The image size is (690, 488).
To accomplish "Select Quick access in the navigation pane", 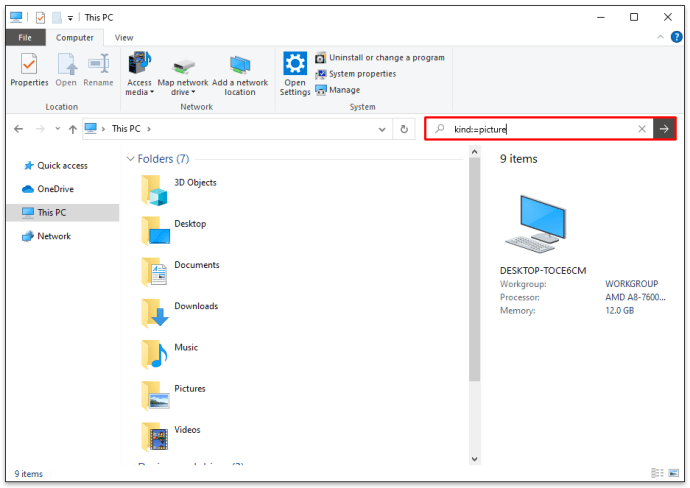I will pos(62,166).
